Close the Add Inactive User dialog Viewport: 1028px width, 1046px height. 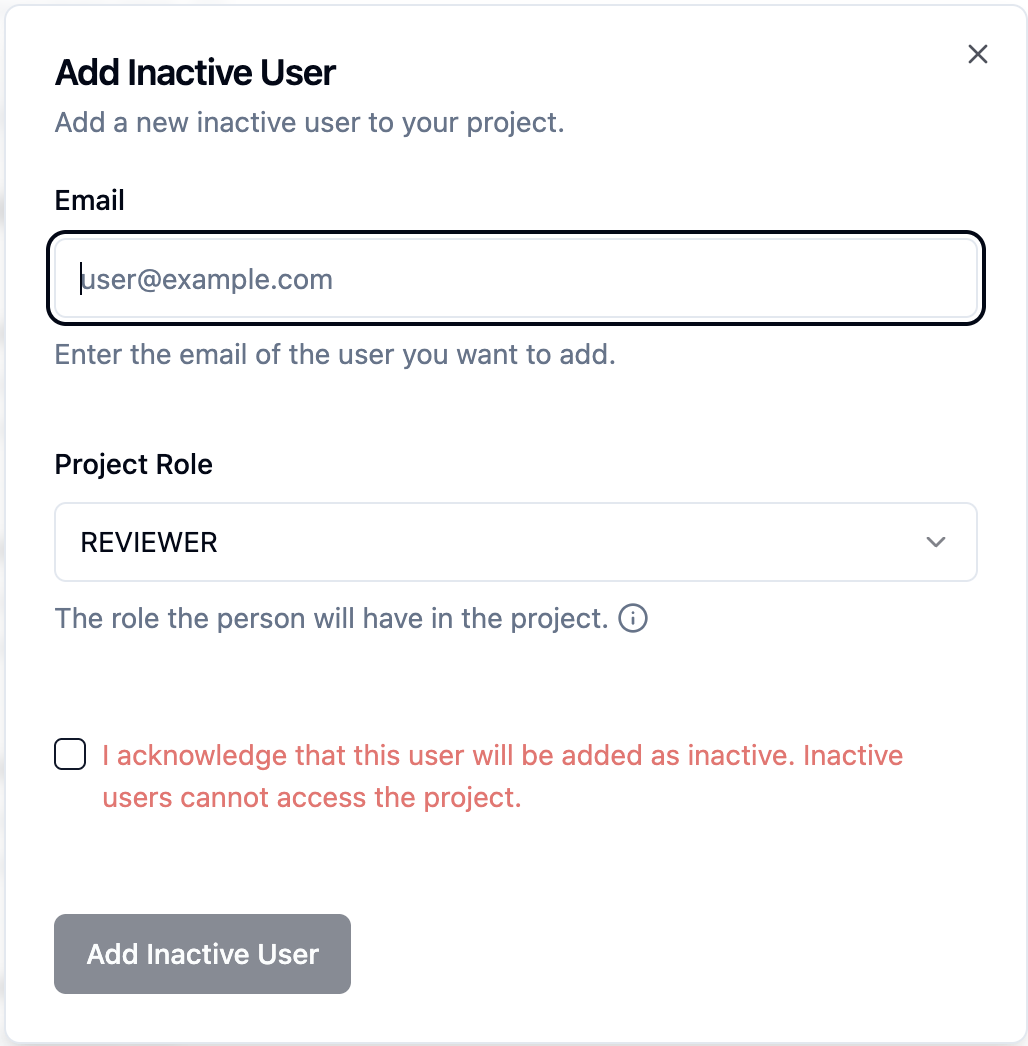[x=978, y=54]
